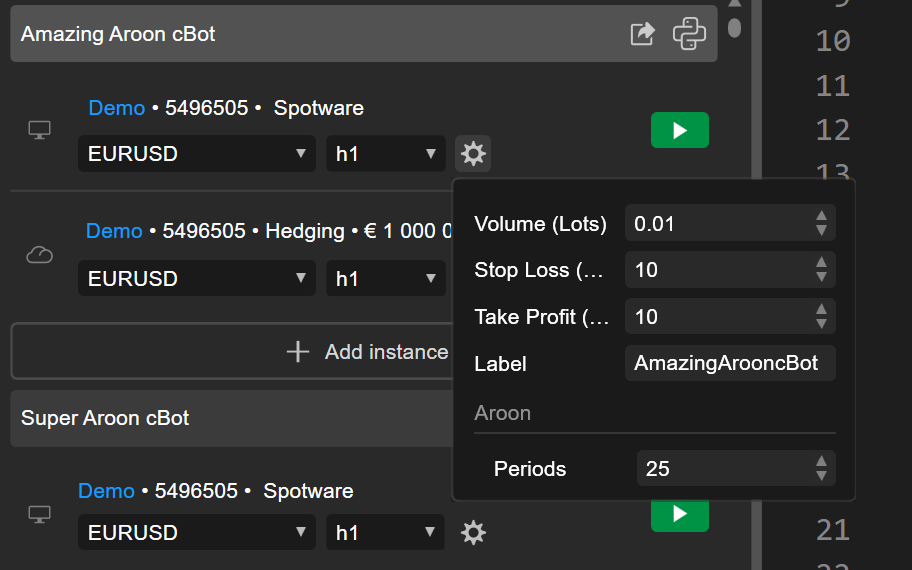This screenshot has height=570, width=912.
Task: Start the first Amazing Aroon instance
Action: pyautogui.click(x=679, y=130)
